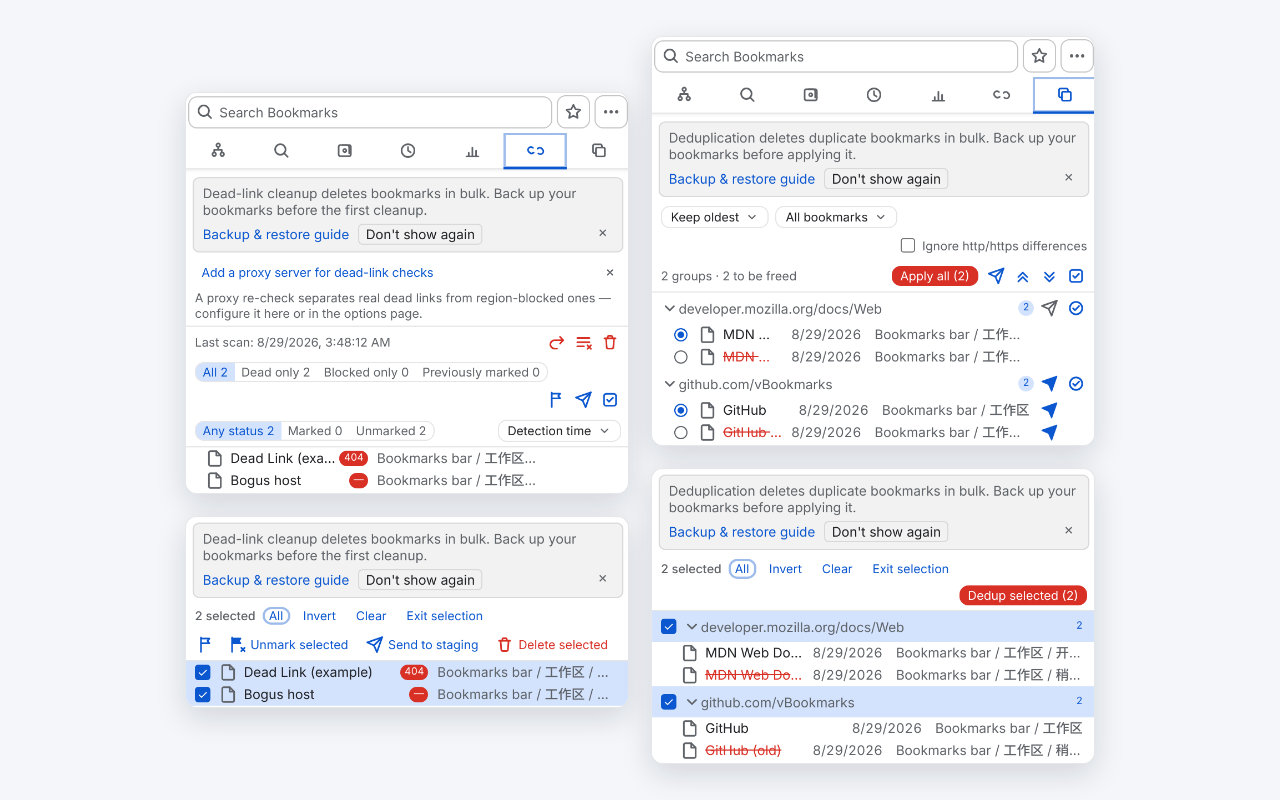
Task: Uncheck the github.com/vBookmarks group checkbox
Action: pos(669,702)
